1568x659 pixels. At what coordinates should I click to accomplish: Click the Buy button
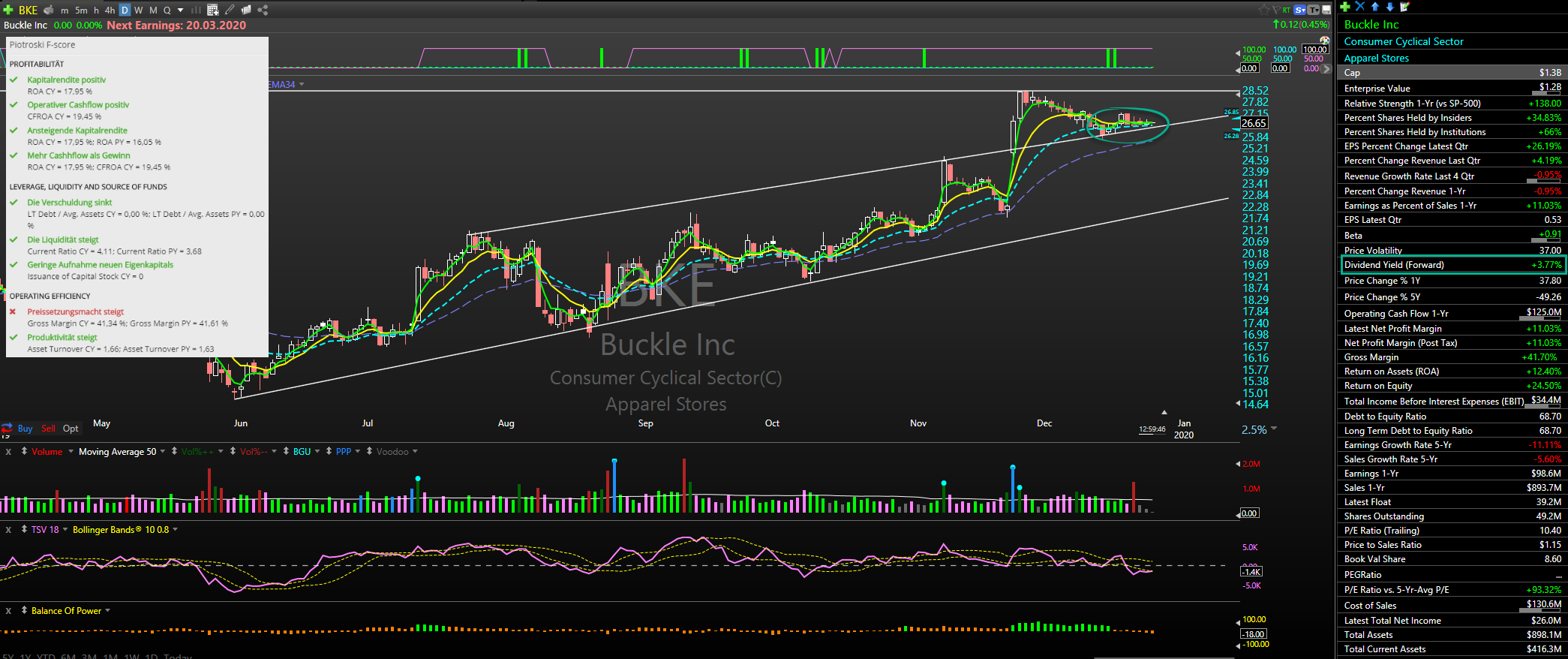25,429
